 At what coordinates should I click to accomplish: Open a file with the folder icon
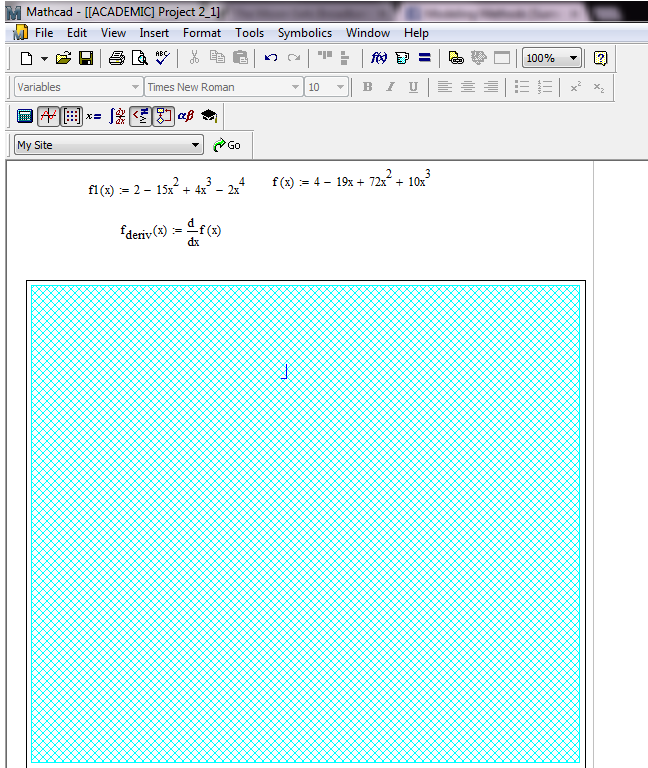[x=63, y=58]
